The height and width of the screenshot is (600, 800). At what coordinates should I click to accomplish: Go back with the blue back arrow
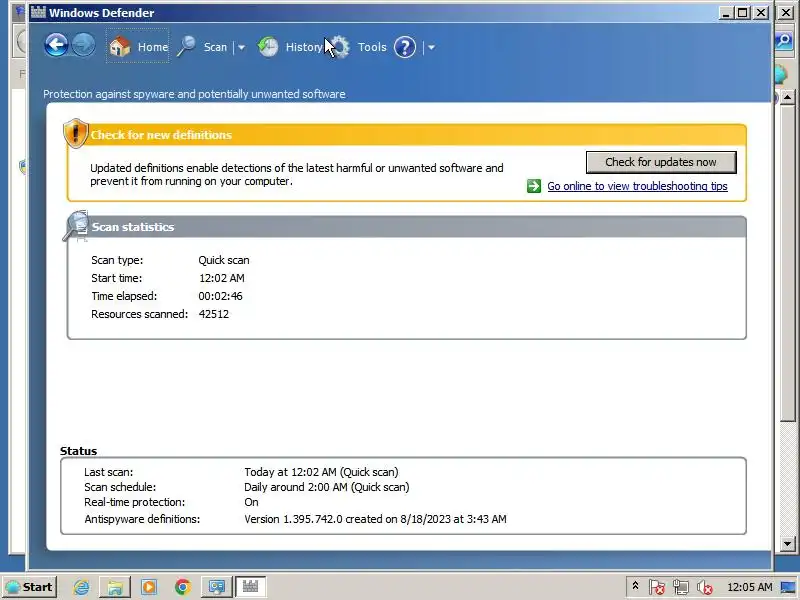(56, 45)
